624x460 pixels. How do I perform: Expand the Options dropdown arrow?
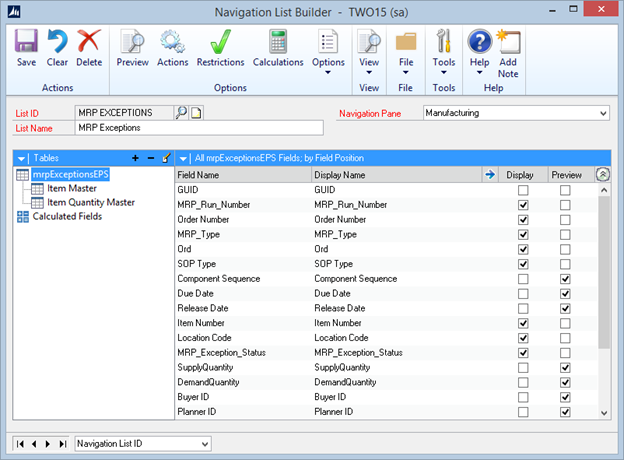pos(328,72)
